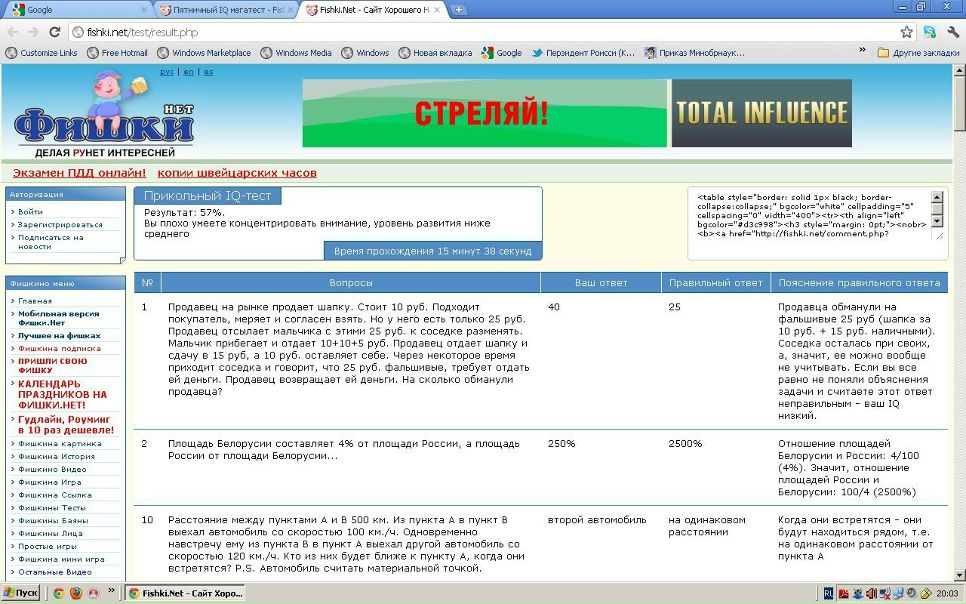Click the browser back arrow
This screenshot has height=604, width=966.
pyautogui.click(x=13, y=32)
